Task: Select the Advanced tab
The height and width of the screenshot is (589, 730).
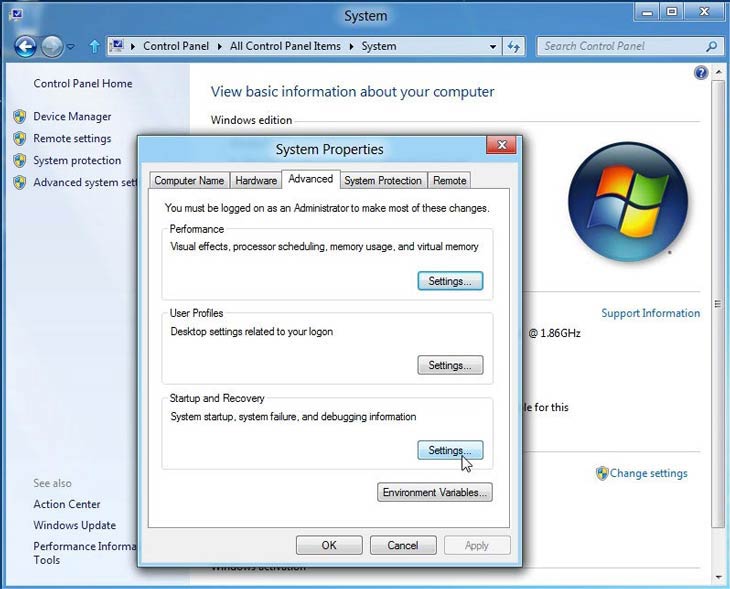Action: coord(311,179)
